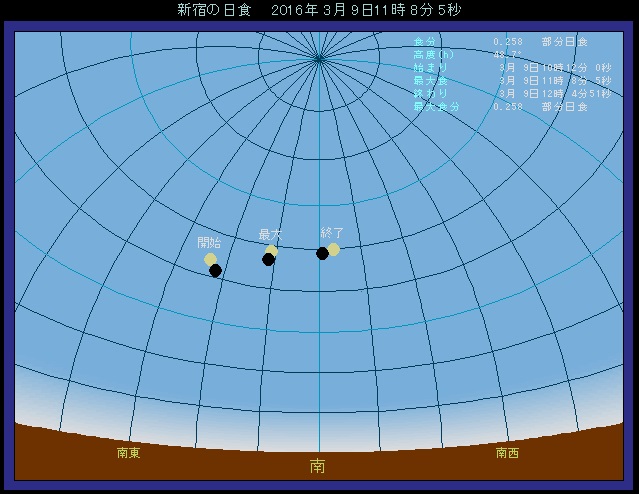
Task: Click the celestial pole where grid lines converge
Action: (319, 60)
